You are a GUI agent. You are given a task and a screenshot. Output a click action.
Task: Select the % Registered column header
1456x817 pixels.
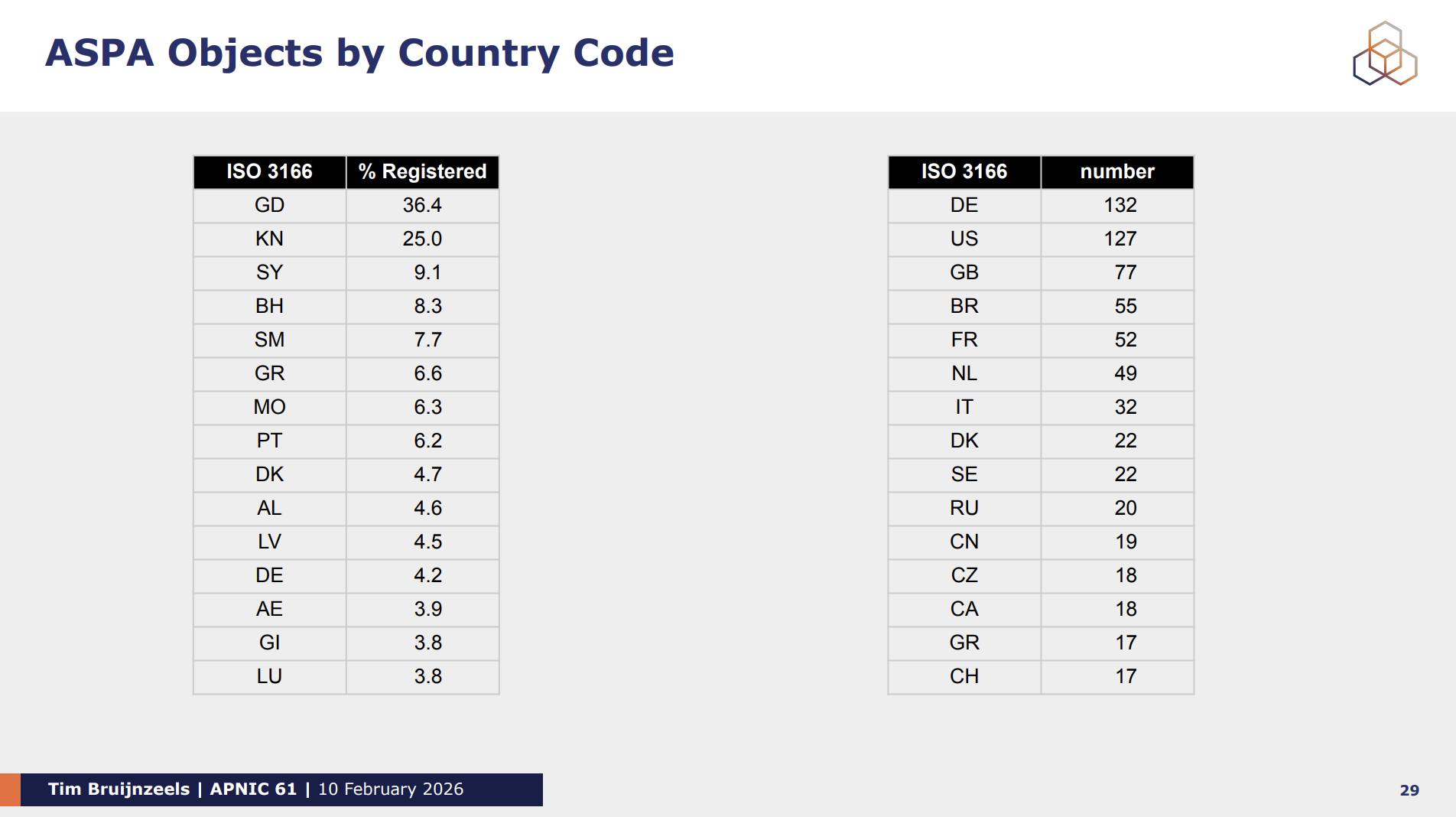tap(422, 171)
